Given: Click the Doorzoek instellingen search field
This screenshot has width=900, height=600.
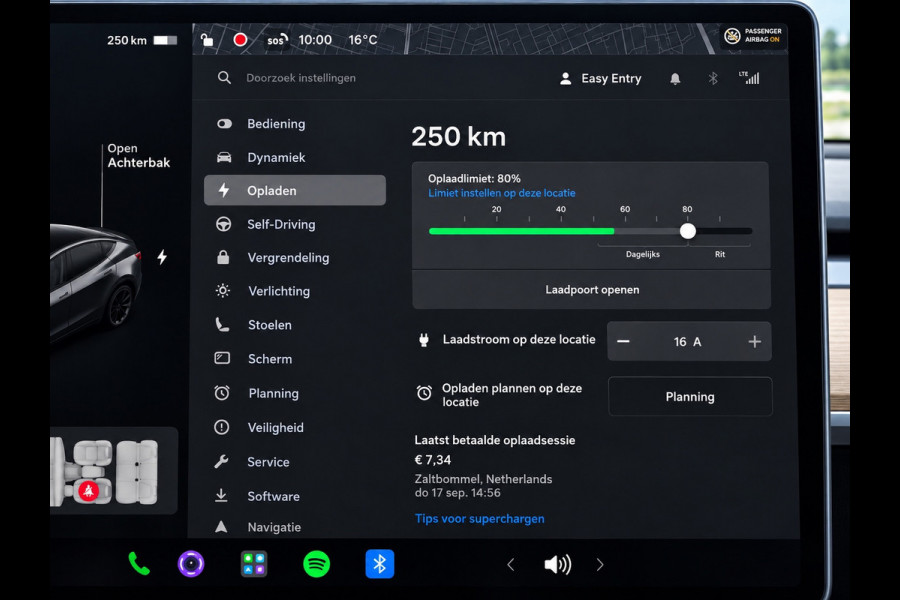Looking at the screenshot, I should coord(301,78).
